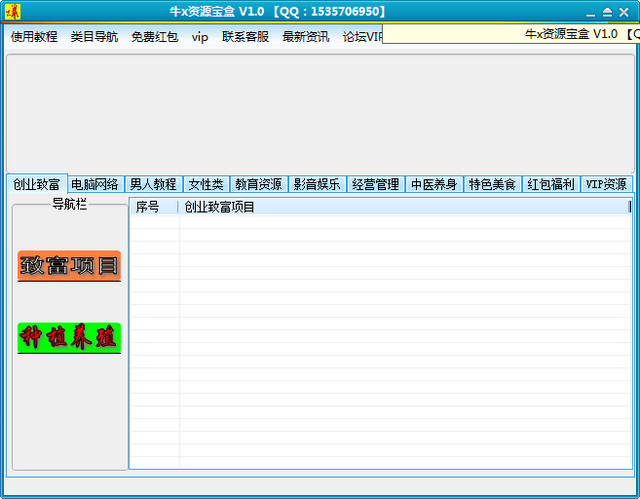
Task: Switch to the VIP资源 tab
Action: pos(607,184)
